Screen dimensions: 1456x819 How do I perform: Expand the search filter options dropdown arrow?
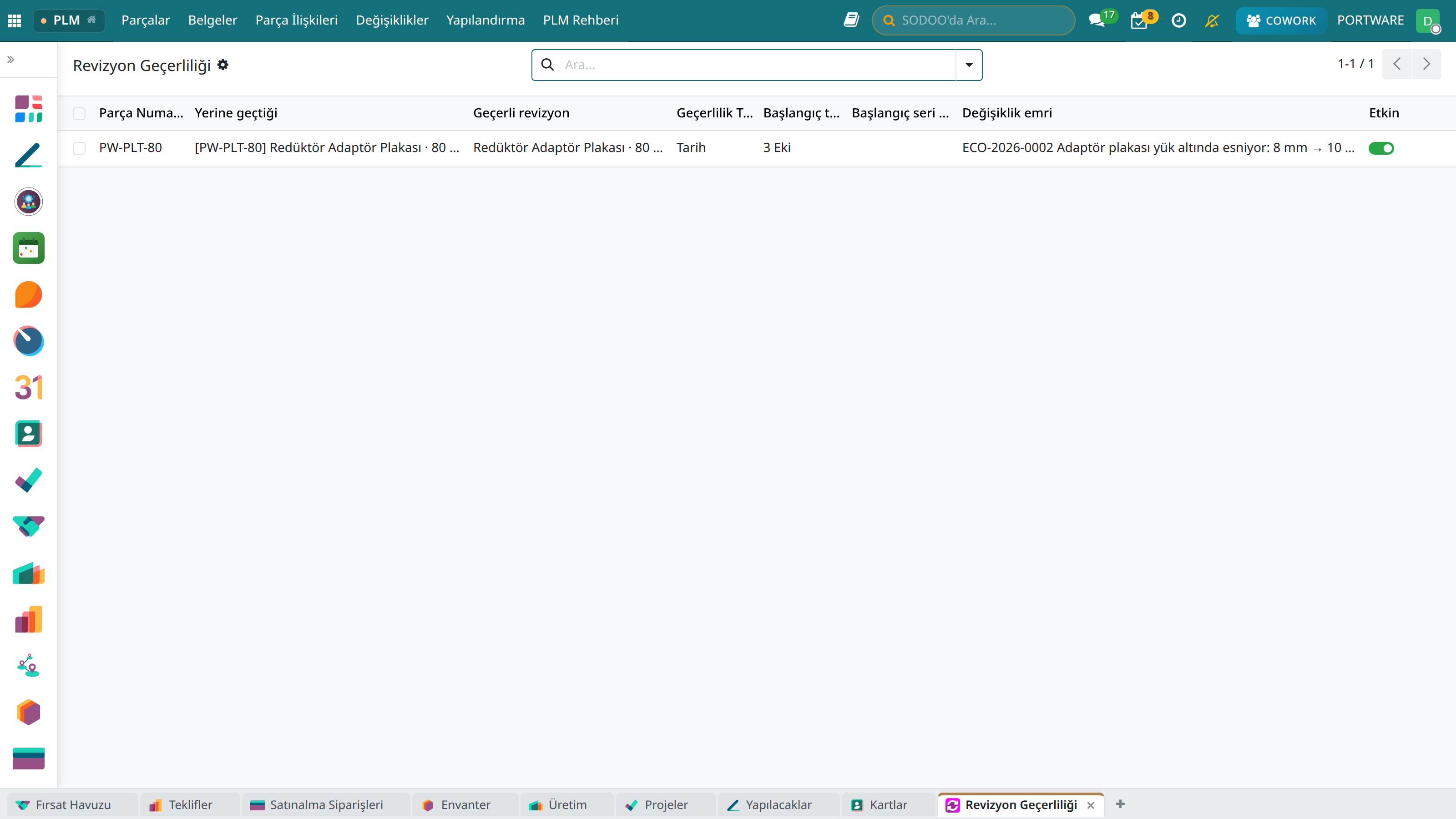969,65
